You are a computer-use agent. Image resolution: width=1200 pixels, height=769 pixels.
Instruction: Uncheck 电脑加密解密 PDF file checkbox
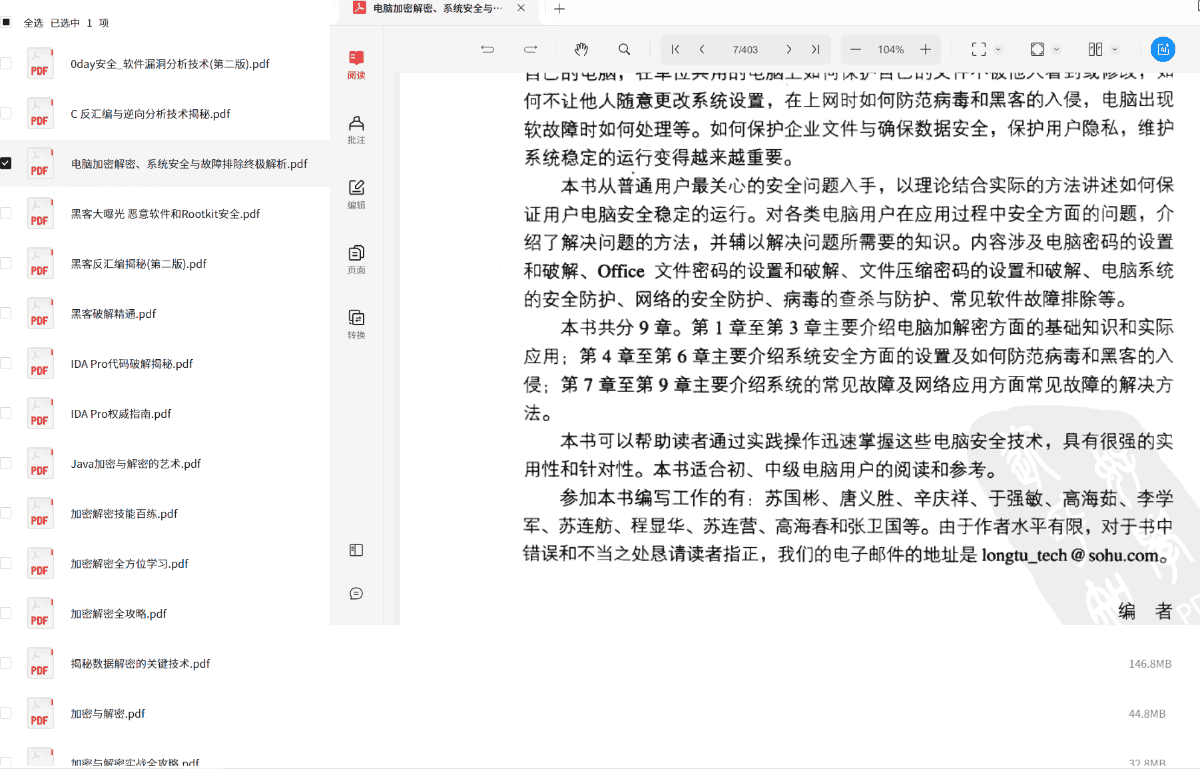point(6,163)
